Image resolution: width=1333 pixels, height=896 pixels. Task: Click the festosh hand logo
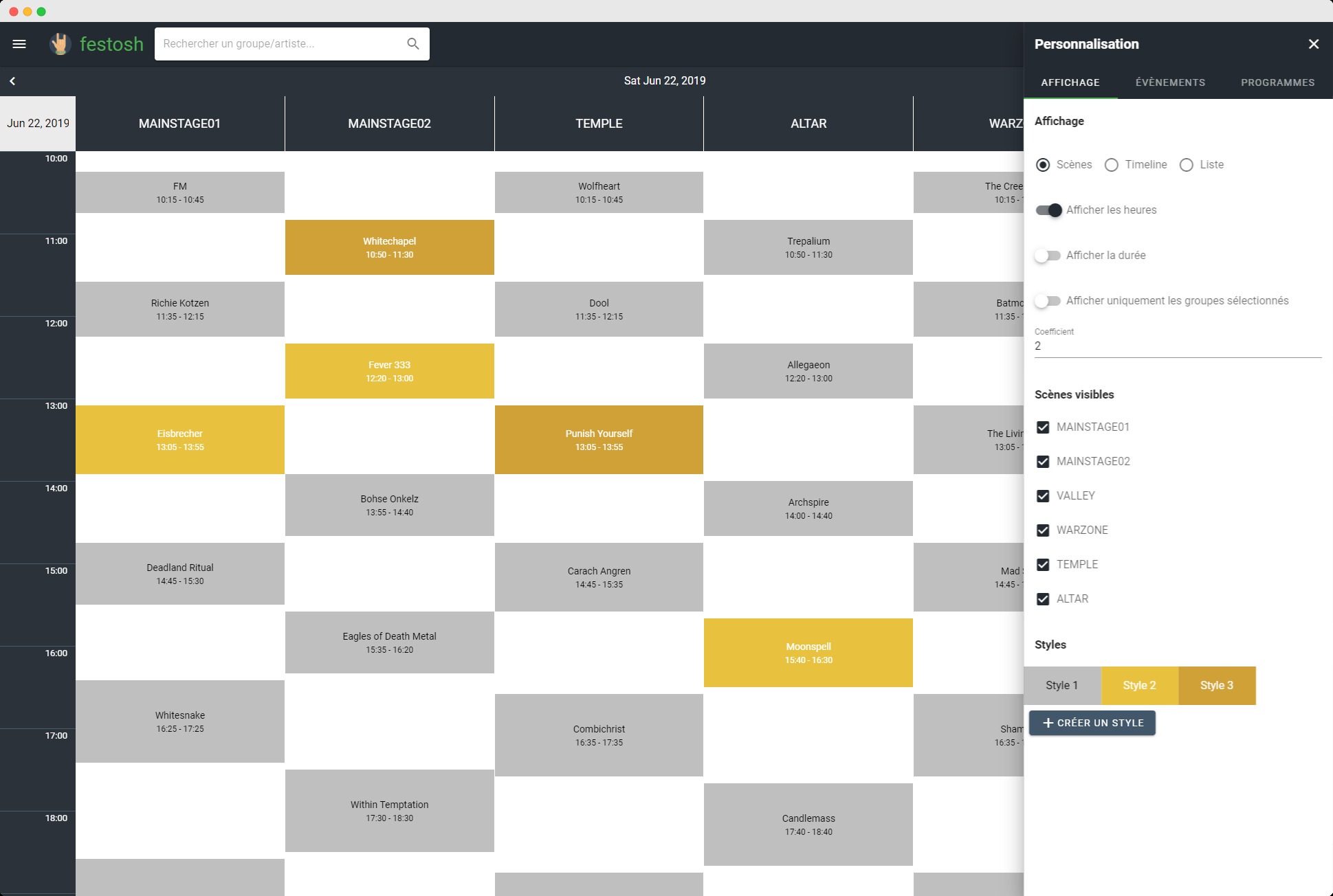[x=60, y=44]
